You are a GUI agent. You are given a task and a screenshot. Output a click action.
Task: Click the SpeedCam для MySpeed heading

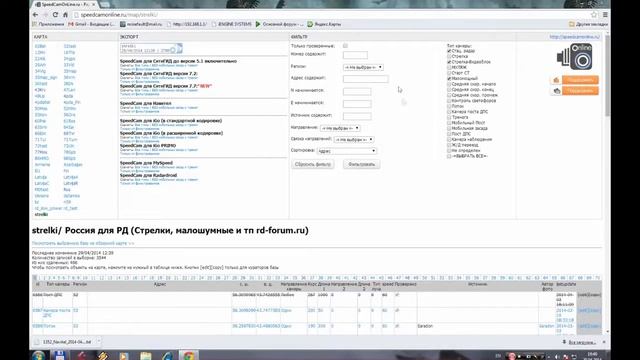pyautogui.click(x=146, y=163)
